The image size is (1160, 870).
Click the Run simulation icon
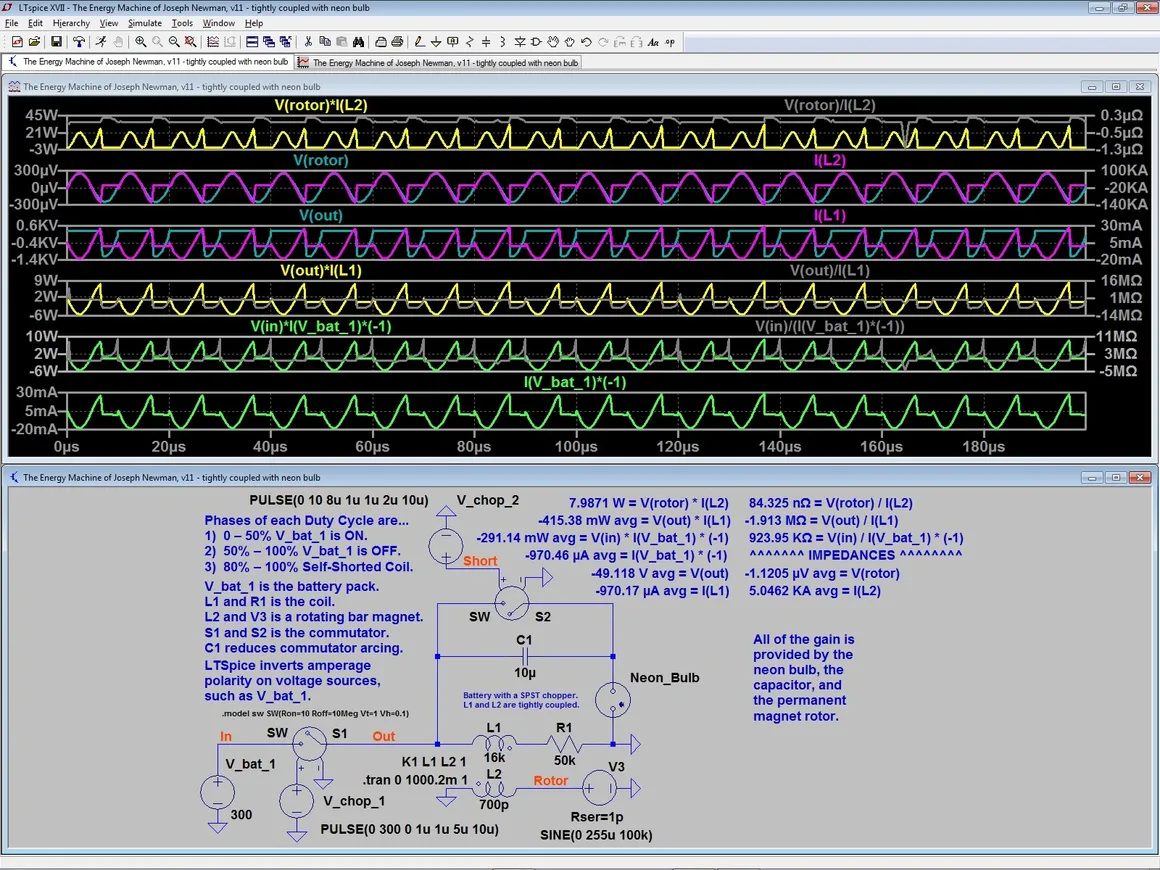pyautogui.click(x=100, y=42)
